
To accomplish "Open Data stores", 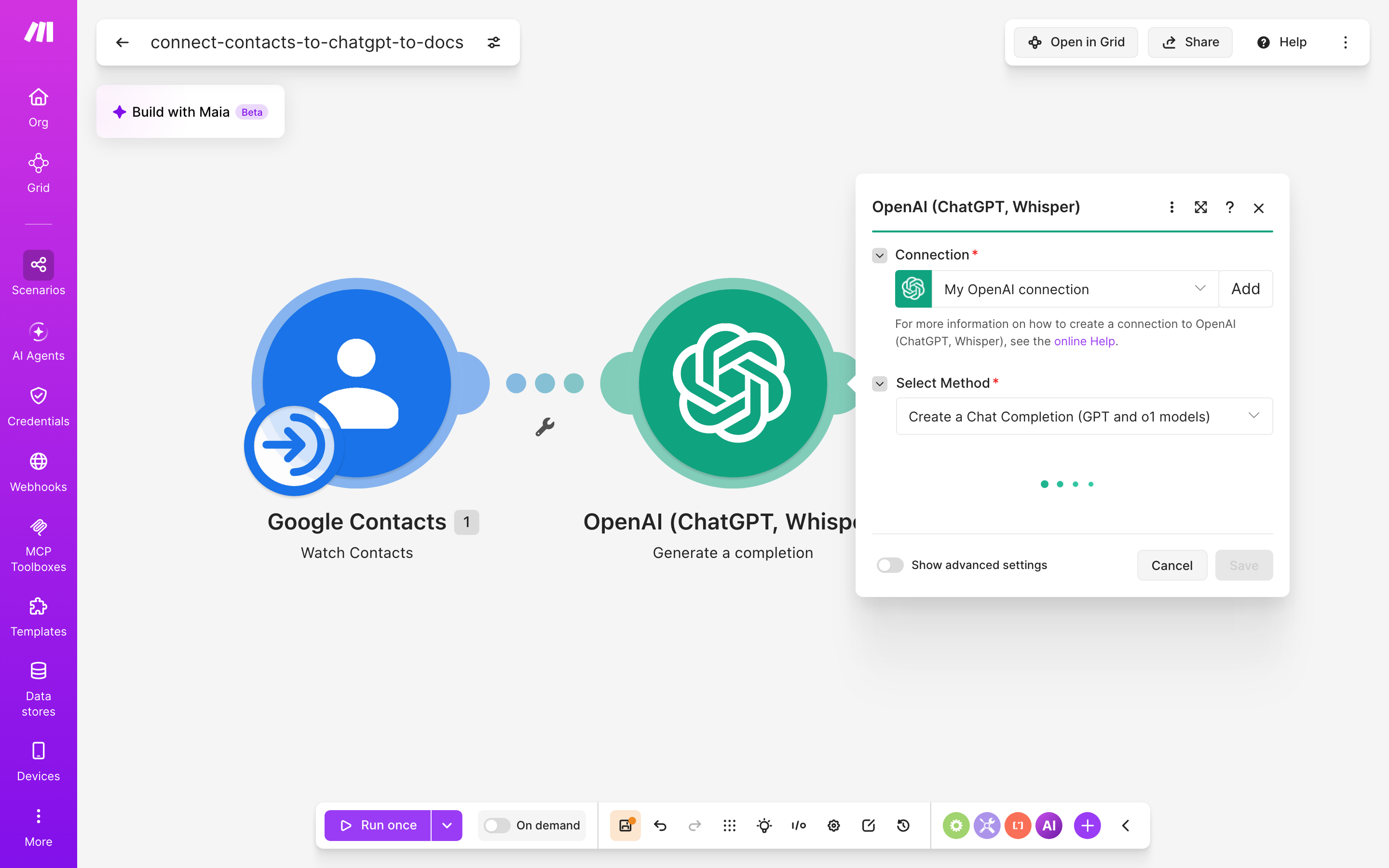I will [39, 690].
